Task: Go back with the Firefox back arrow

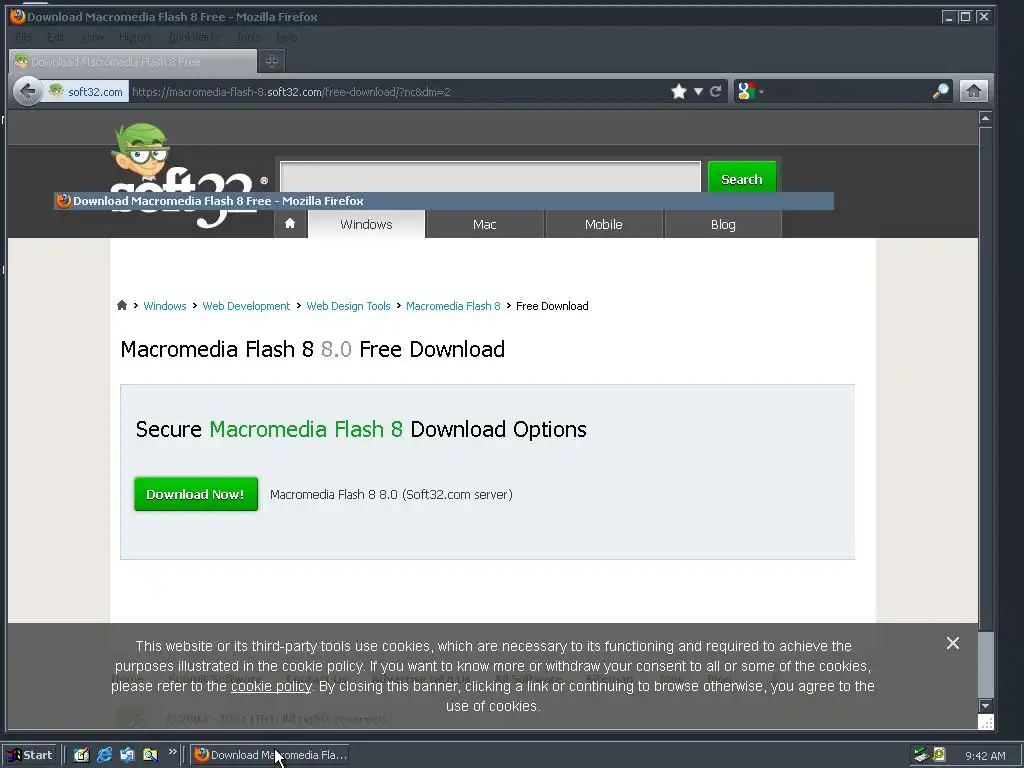Action: click(x=27, y=91)
